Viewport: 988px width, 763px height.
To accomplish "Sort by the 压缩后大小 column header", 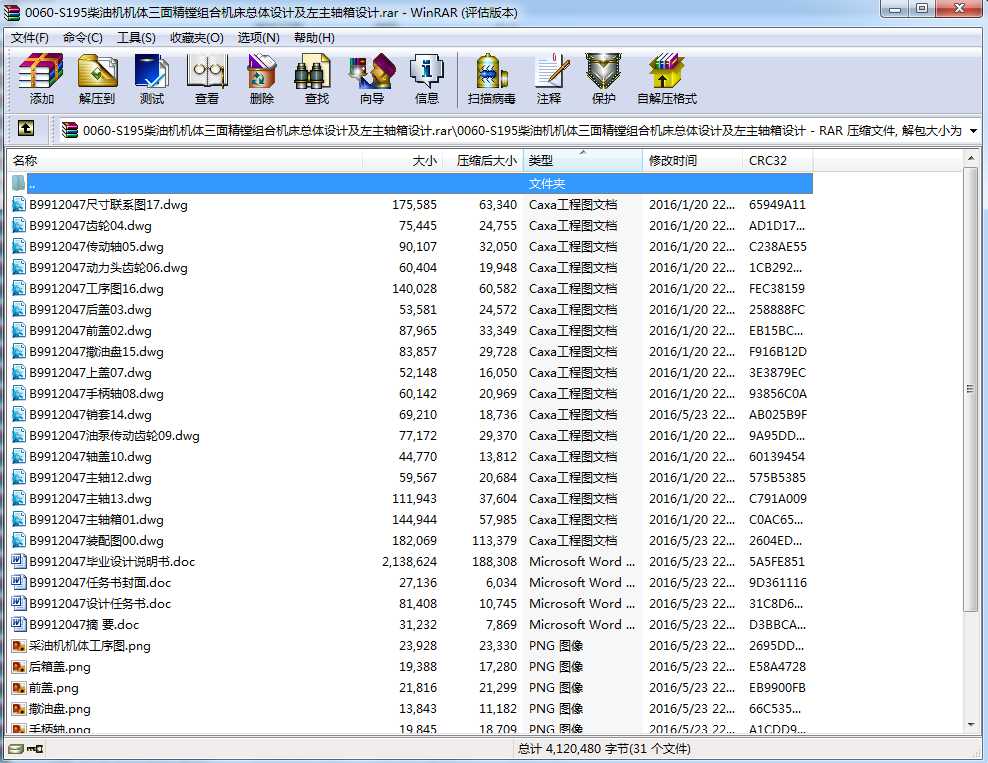I will coord(483,160).
